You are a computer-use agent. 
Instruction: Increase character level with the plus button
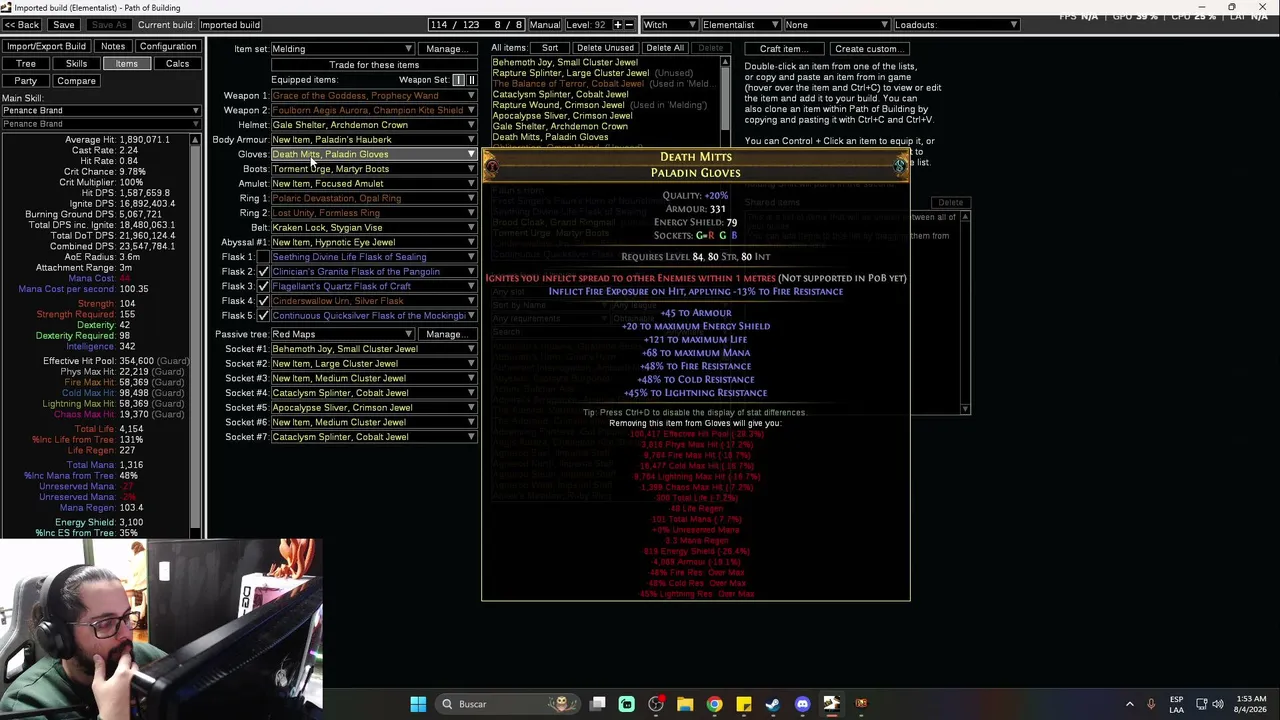[618, 25]
